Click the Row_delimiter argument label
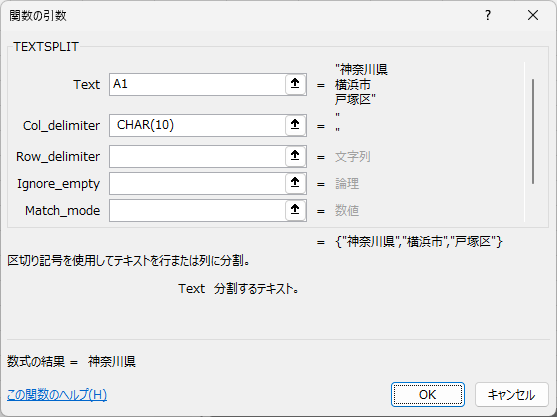Screen dimensions: 557x417 [x=58, y=157]
